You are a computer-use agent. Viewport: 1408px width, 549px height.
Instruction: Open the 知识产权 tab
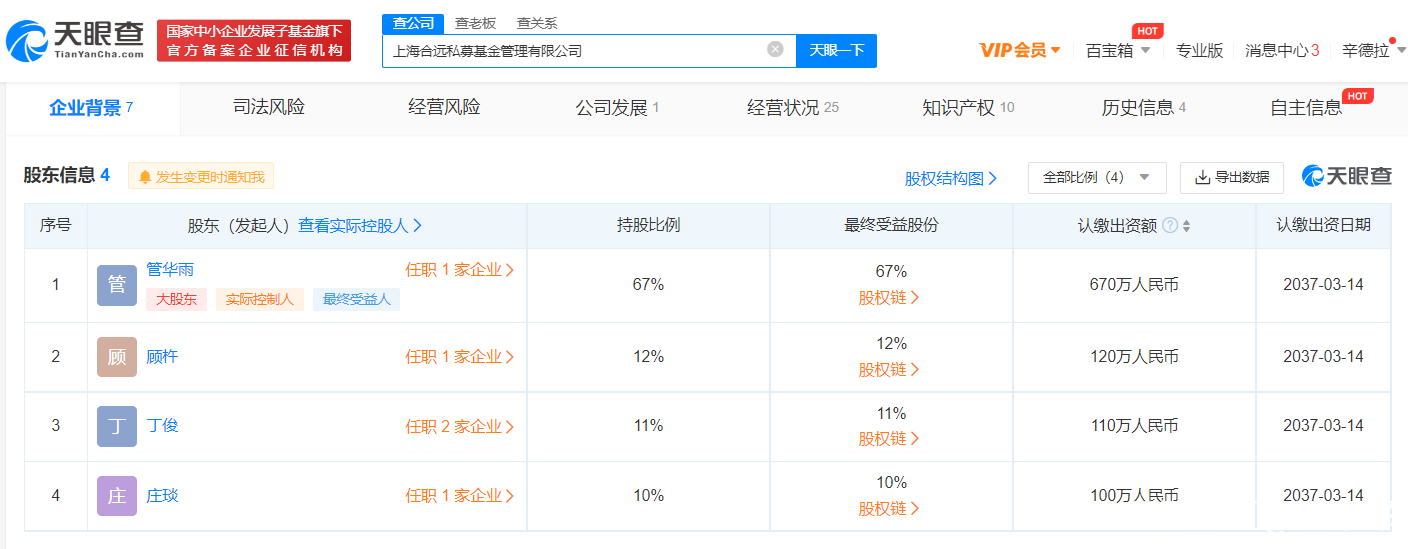click(967, 107)
